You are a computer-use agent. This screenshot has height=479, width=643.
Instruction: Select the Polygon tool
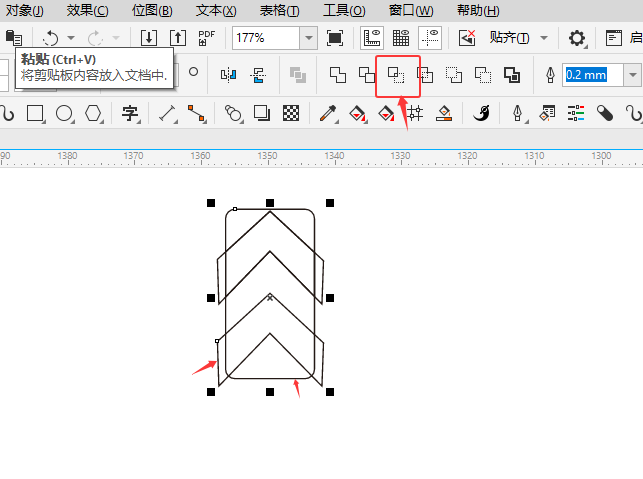point(93,113)
